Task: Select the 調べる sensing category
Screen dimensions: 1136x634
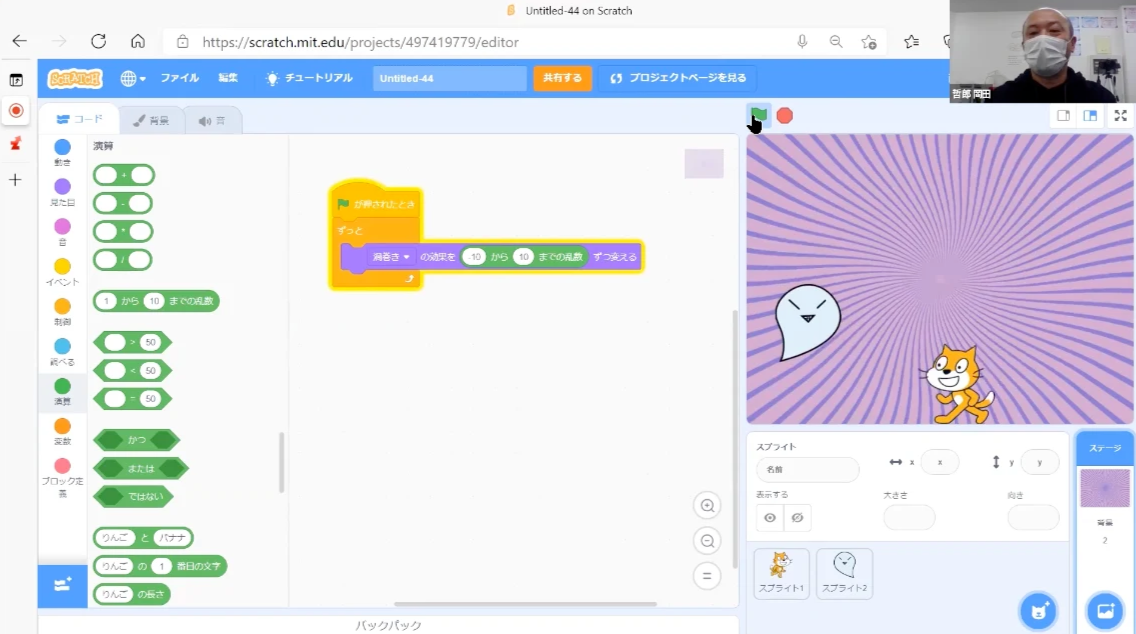Action: pyautogui.click(x=62, y=352)
